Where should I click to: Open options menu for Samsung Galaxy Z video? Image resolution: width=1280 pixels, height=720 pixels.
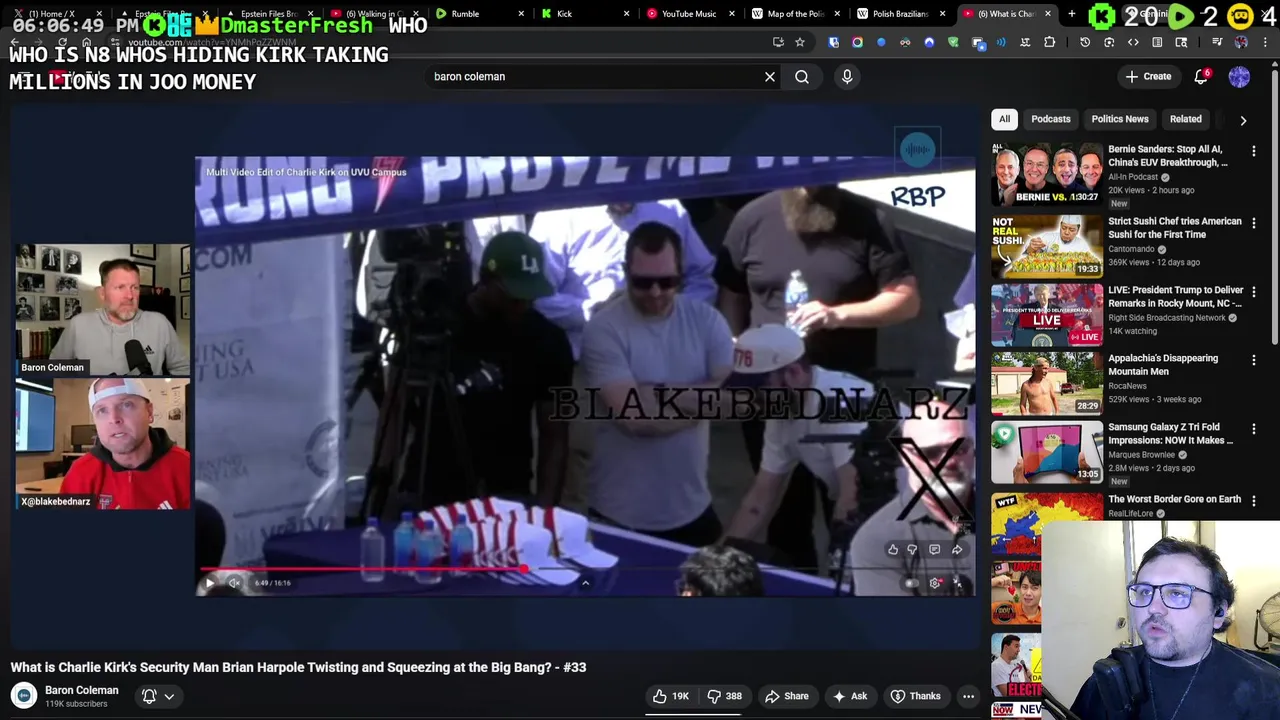tap(1254, 428)
